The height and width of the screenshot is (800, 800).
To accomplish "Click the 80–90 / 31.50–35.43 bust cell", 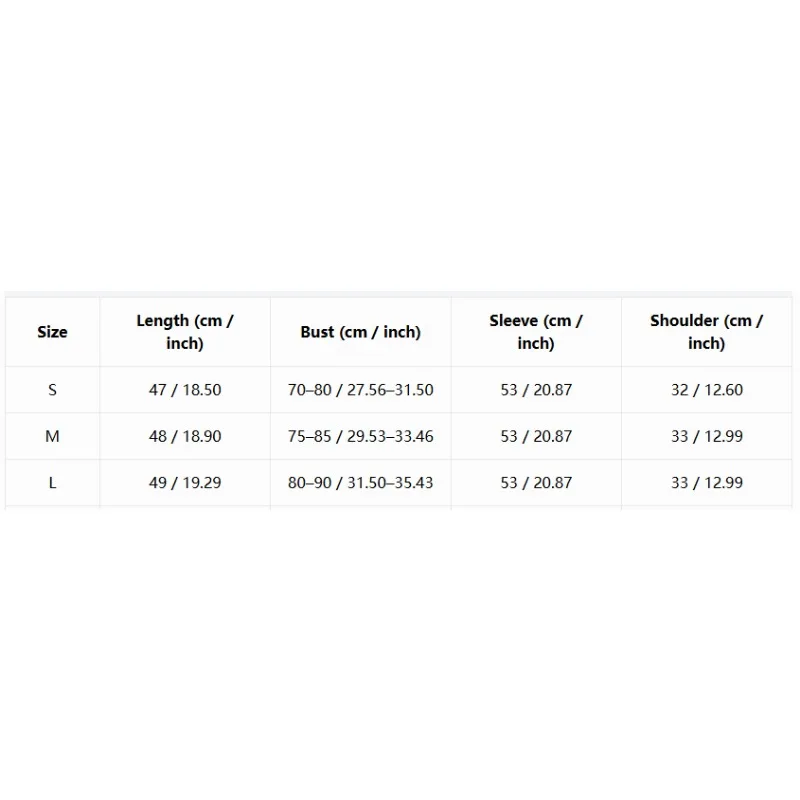I will coord(361,483).
